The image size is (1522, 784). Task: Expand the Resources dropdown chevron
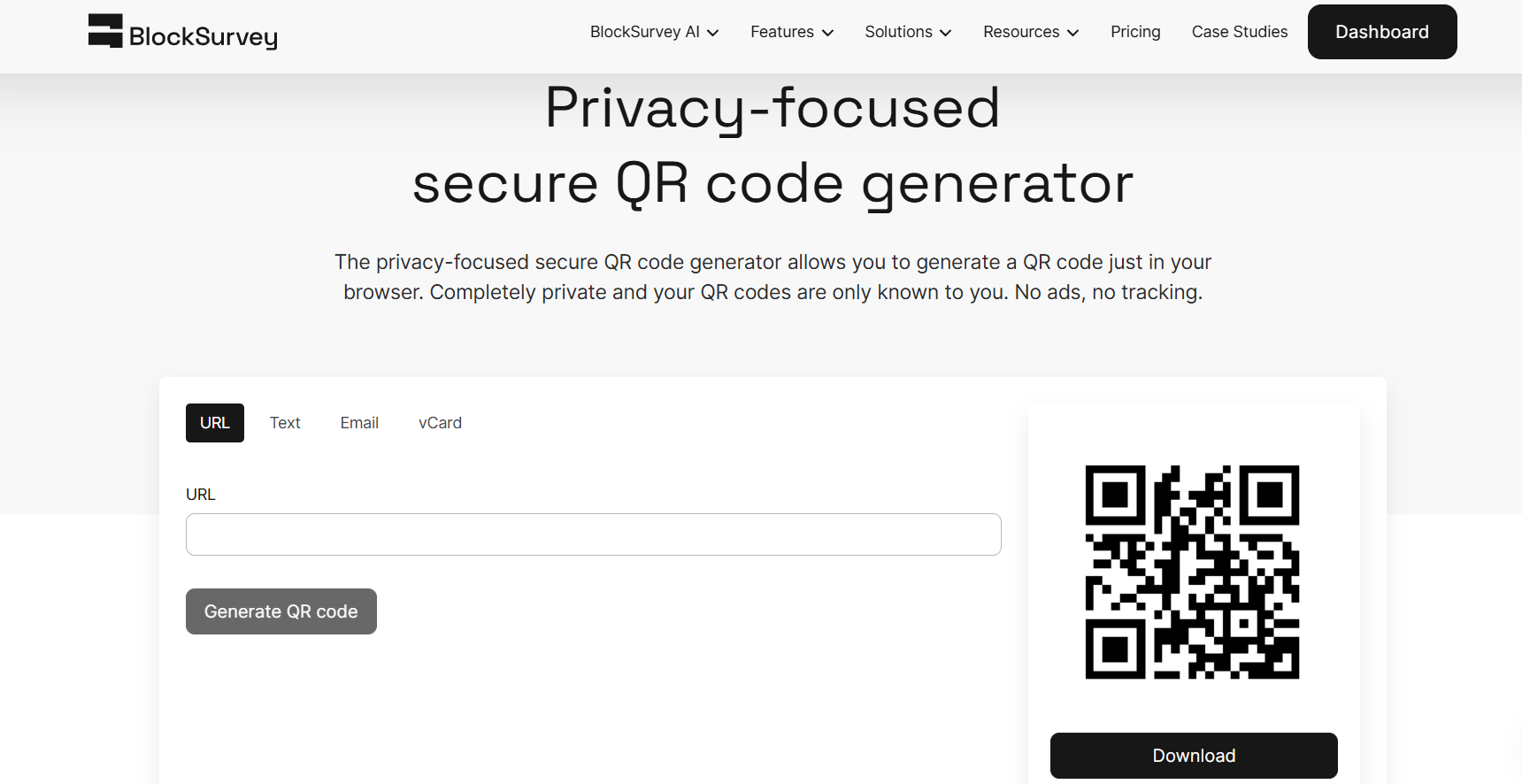(x=1073, y=33)
